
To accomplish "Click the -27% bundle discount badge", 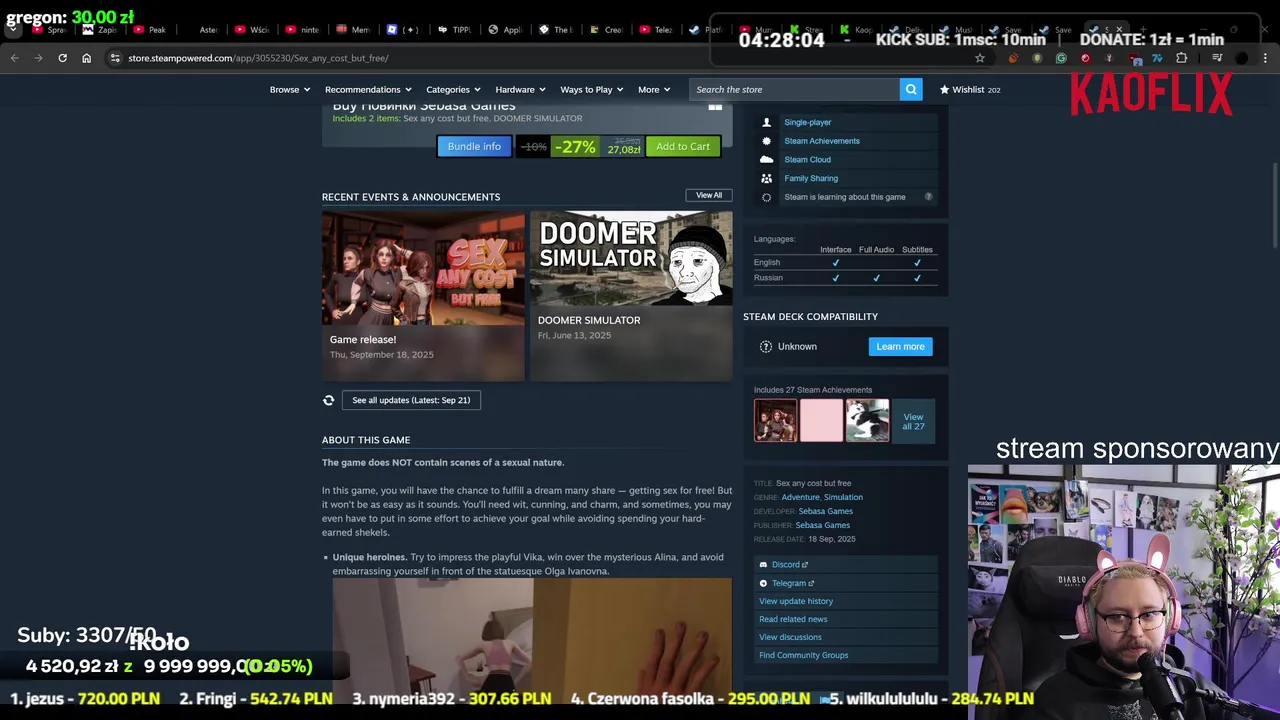I will pyautogui.click(x=575, y=147).
